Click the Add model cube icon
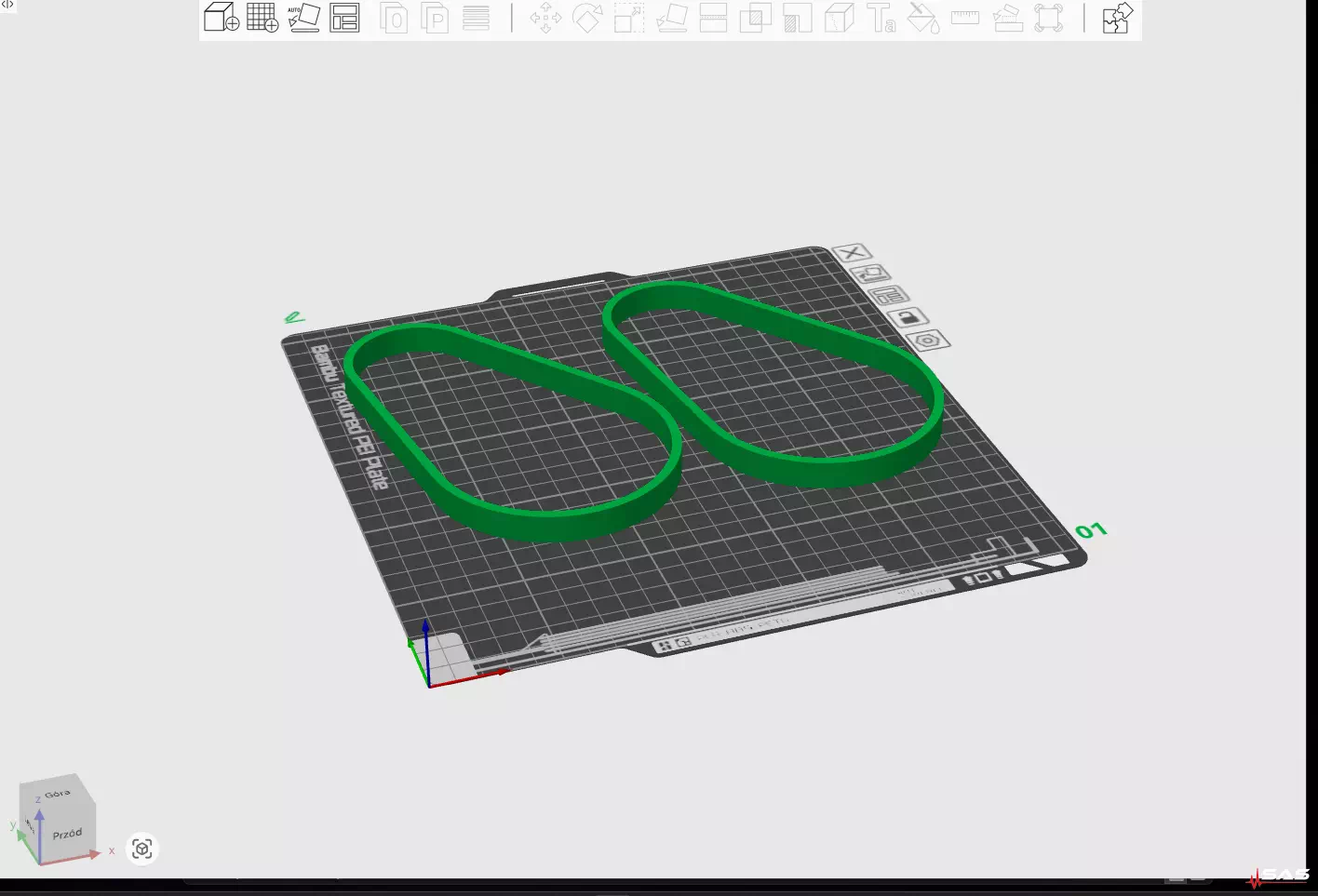 coord(221,18)
